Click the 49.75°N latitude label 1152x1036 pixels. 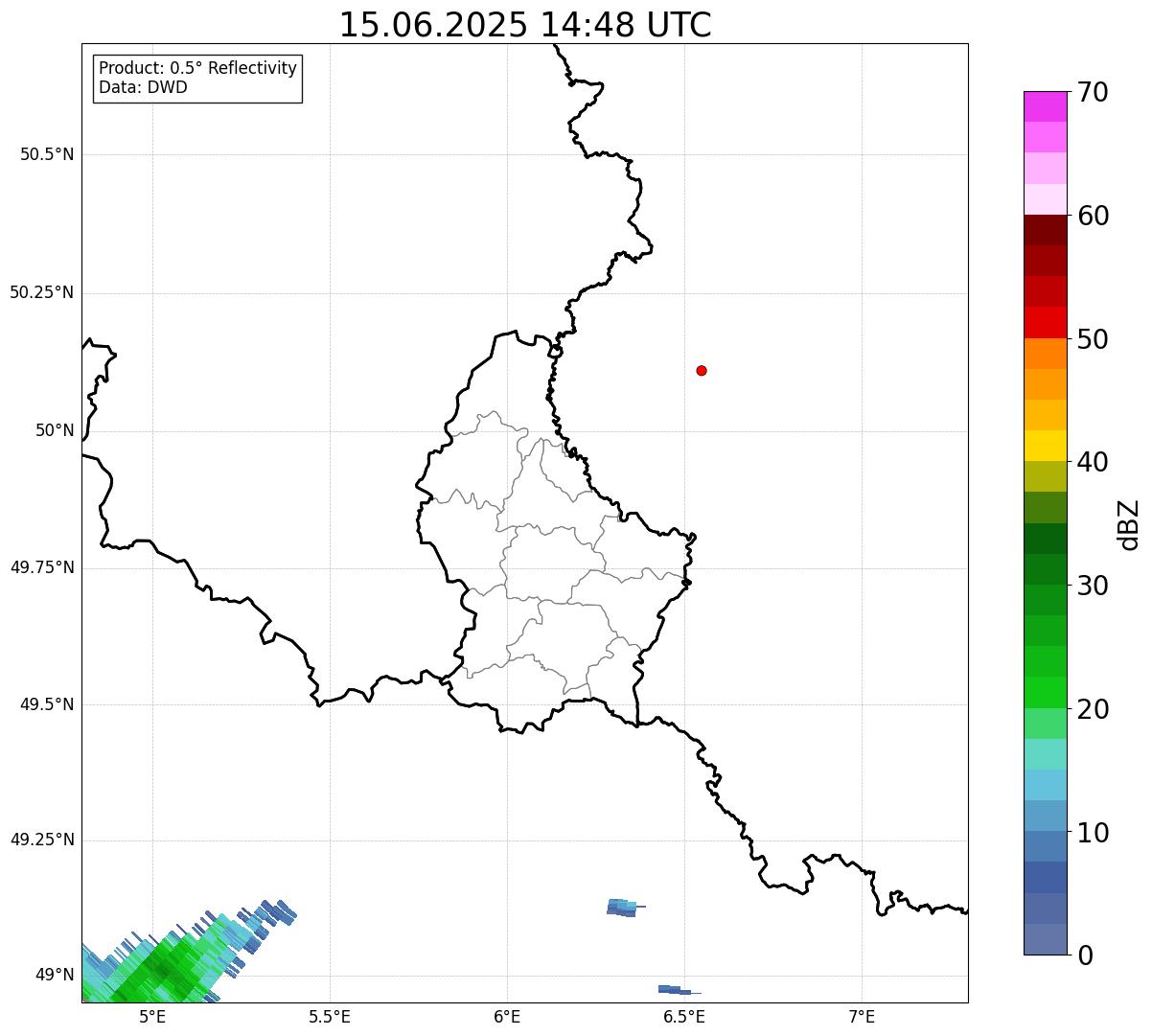pos(42,567)
